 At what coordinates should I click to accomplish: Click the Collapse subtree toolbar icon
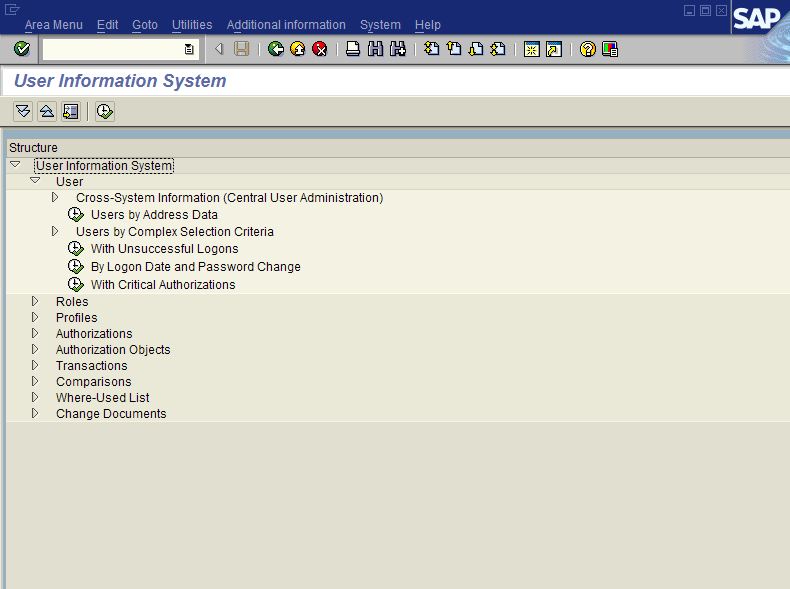[47, 111]
